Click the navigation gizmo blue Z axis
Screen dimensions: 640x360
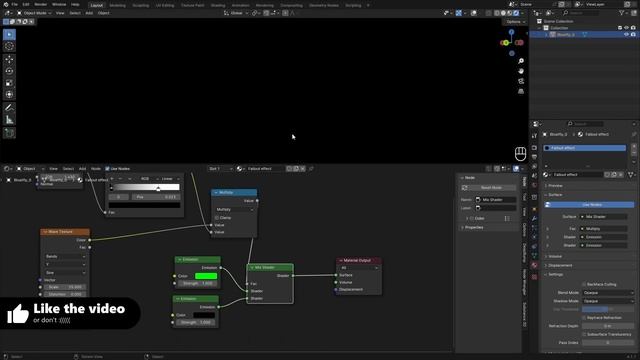511,32
